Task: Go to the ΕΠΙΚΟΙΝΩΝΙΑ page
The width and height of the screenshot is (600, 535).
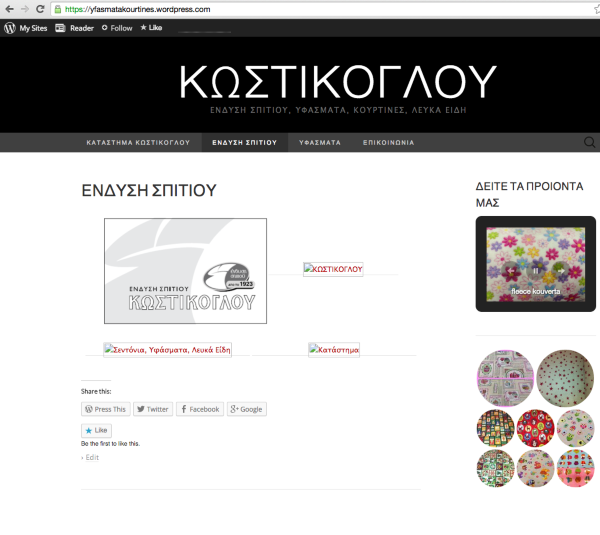Action: point(388,142)
